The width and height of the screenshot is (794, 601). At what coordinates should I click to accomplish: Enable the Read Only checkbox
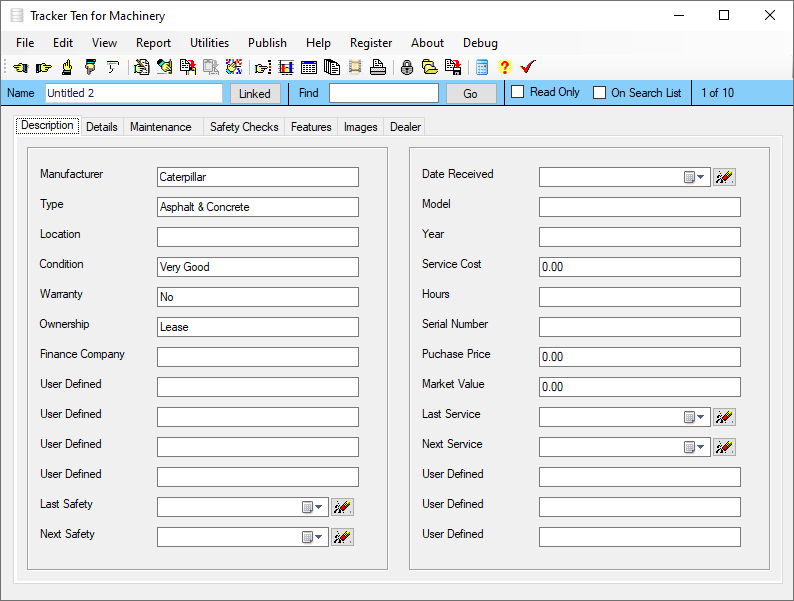(518, 92)
